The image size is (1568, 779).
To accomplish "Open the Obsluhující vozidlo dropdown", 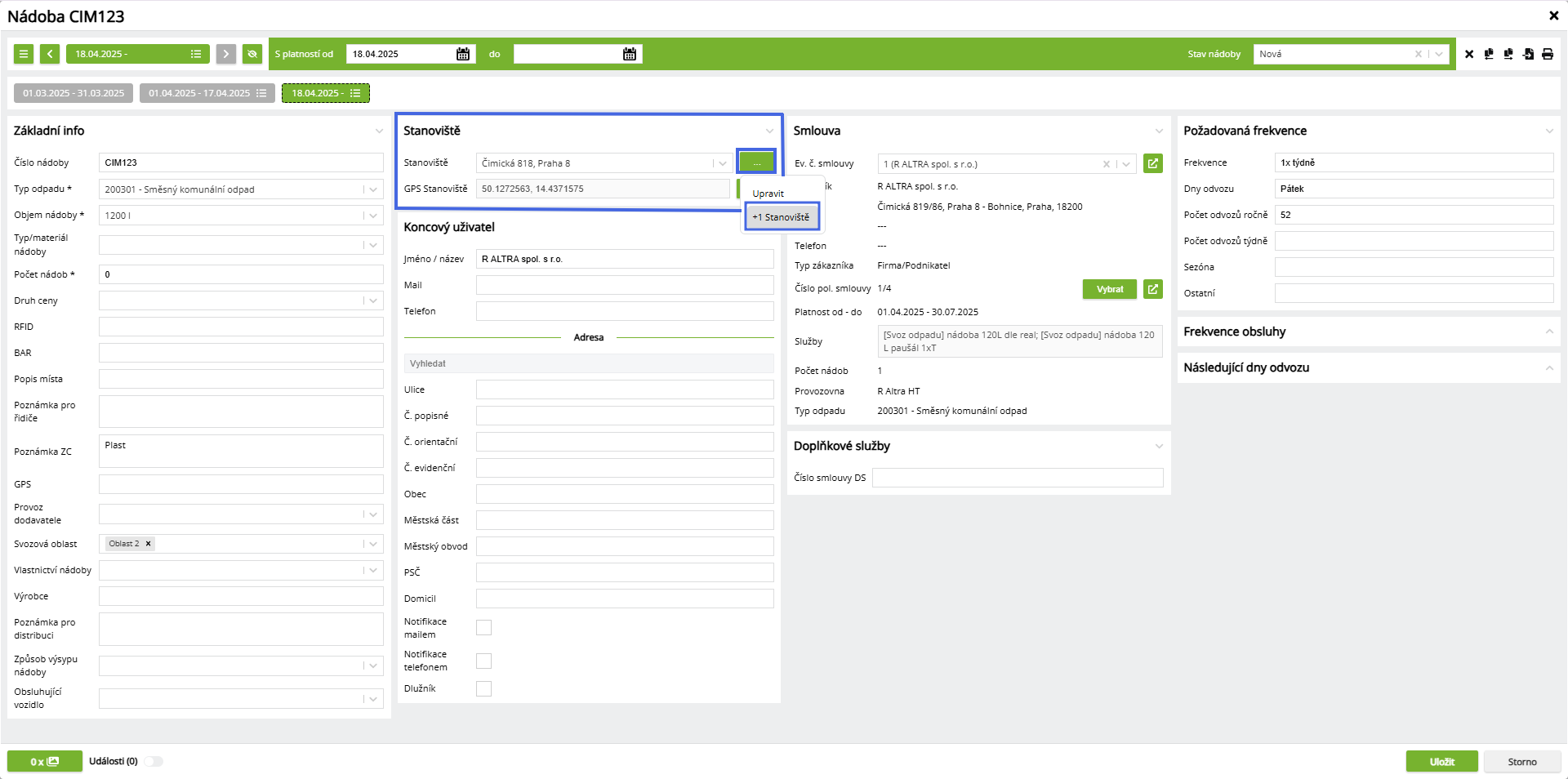I will tap(373, 699).
